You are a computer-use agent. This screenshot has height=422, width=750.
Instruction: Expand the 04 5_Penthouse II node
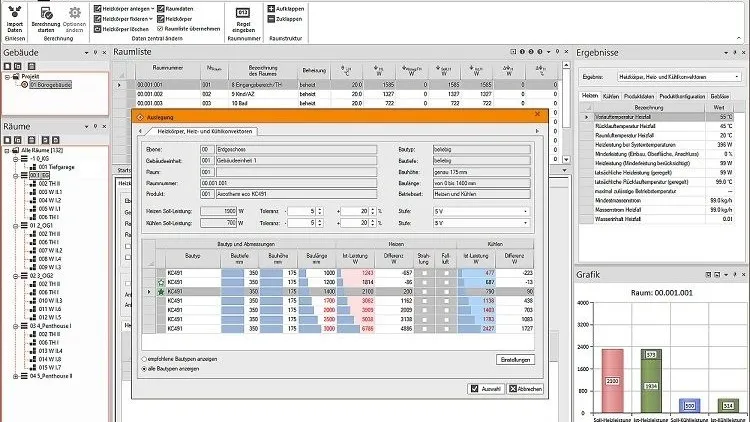tap(16, 376)
